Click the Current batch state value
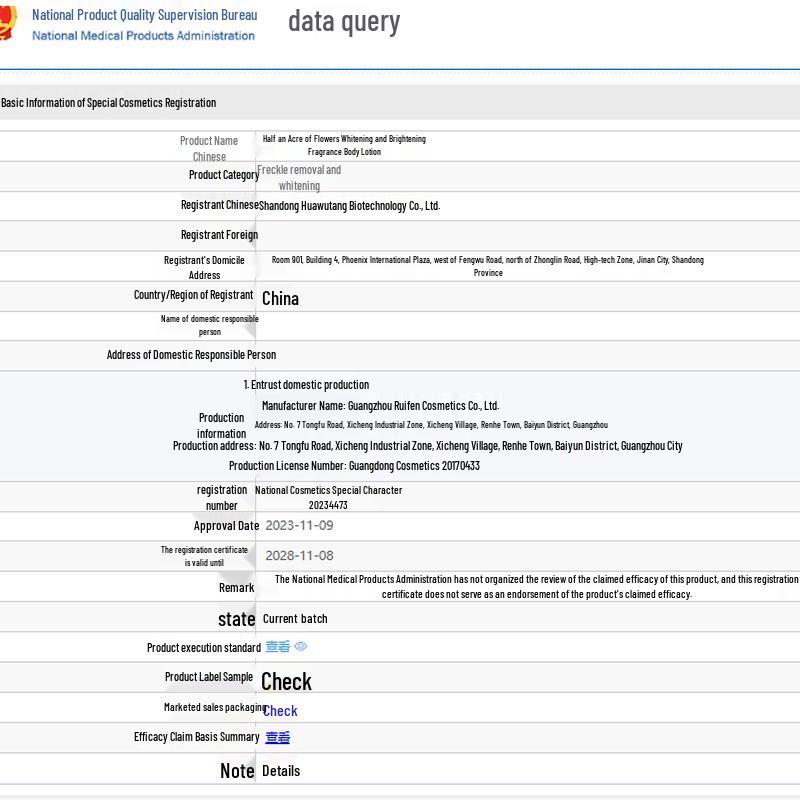The image size is (800, 800). click(x=295, y=619)
